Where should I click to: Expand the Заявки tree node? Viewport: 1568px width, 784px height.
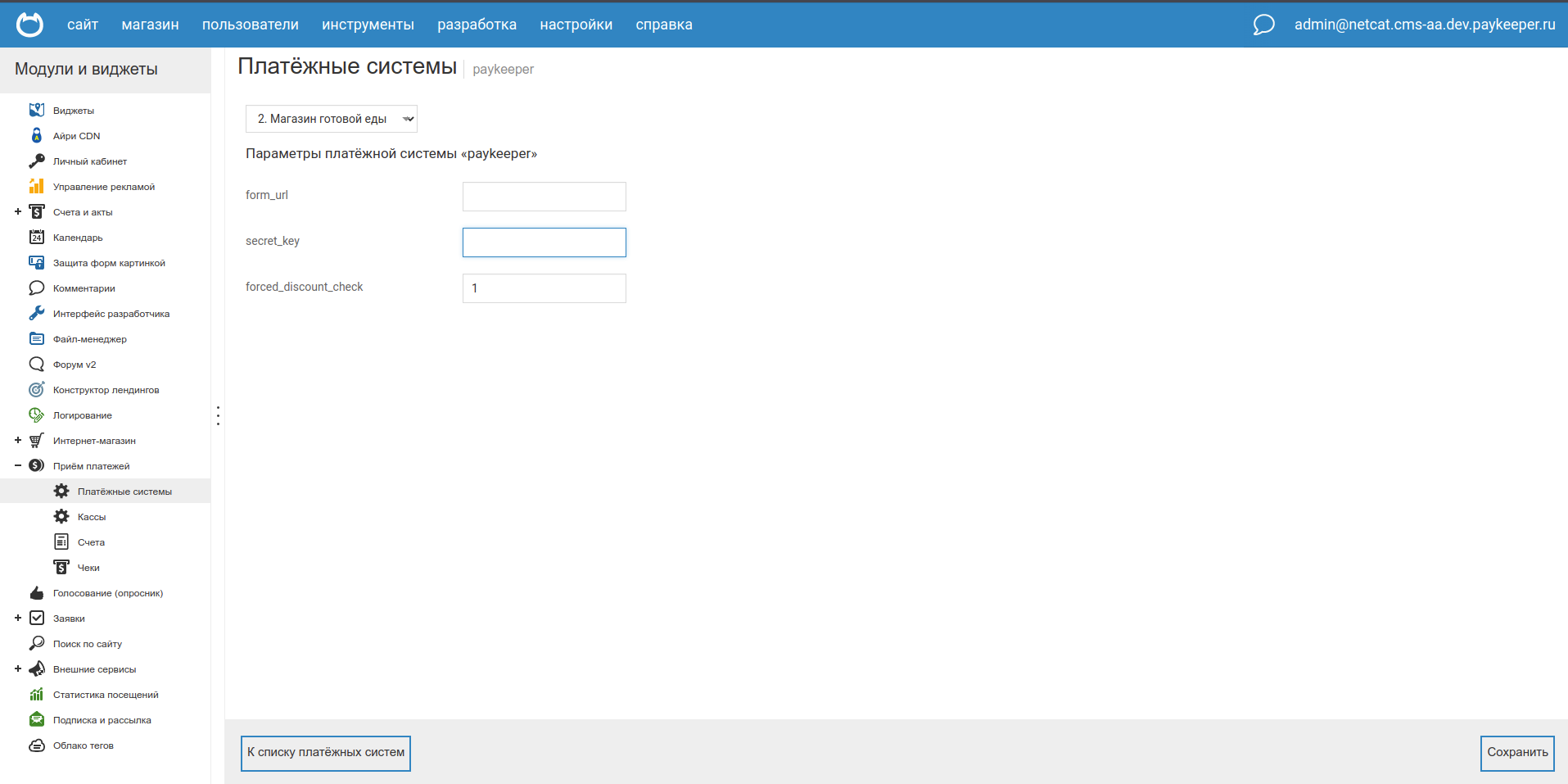[x=18, y=618]
